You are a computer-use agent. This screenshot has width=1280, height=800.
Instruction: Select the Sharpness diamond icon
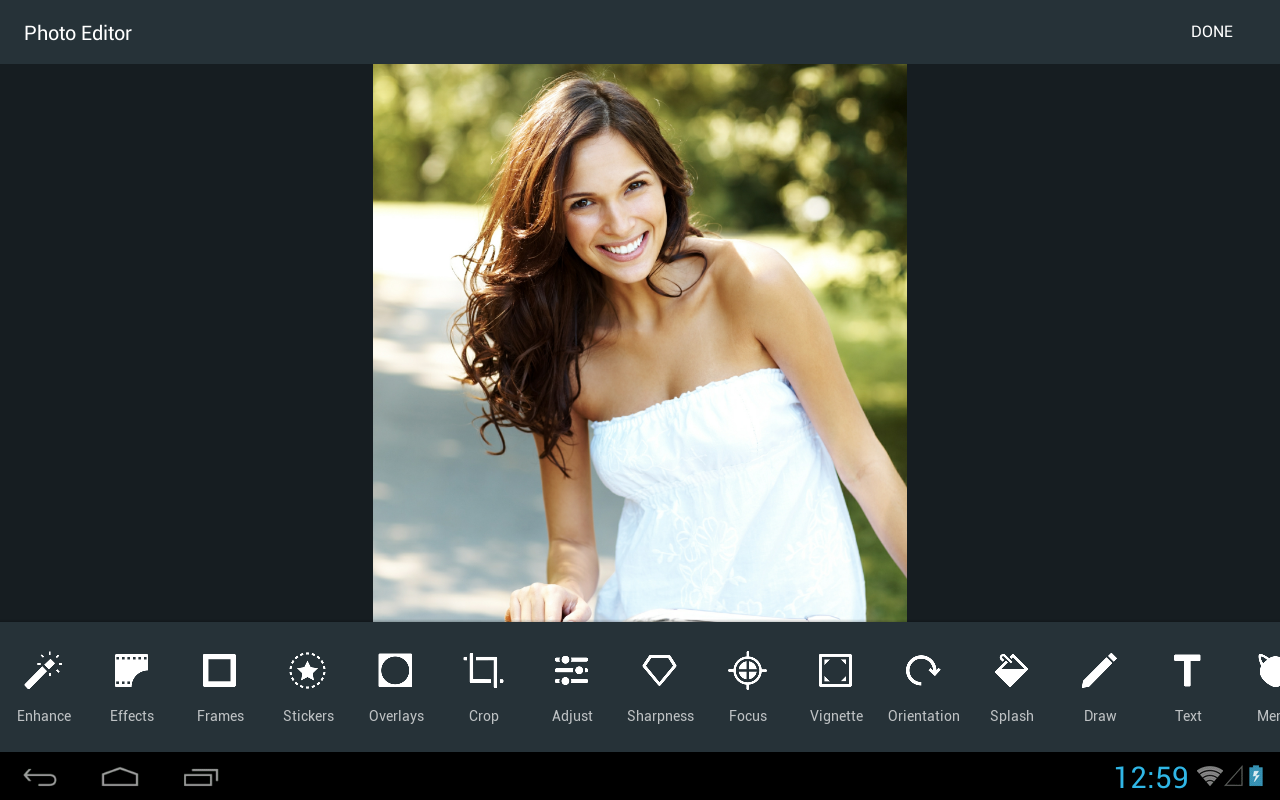tap(660, 686)
